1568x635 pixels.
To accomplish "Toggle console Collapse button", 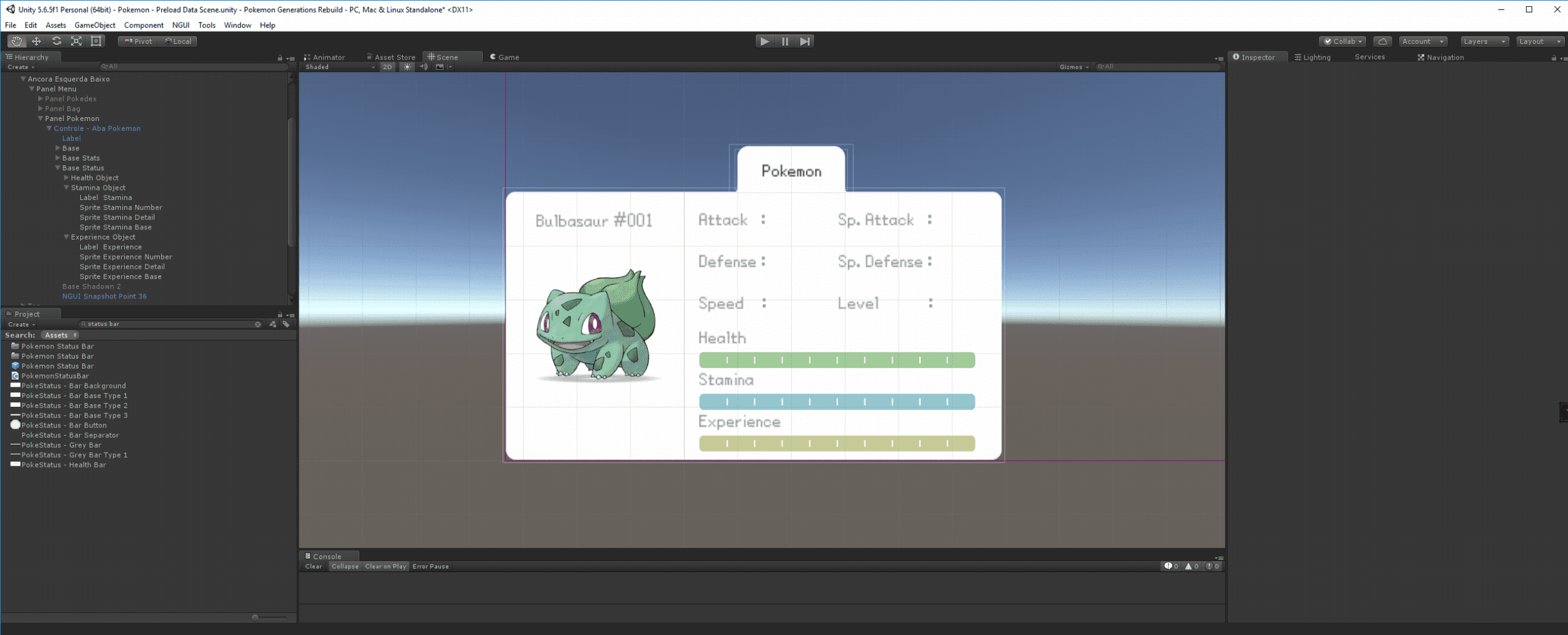I will pos(345,566).
